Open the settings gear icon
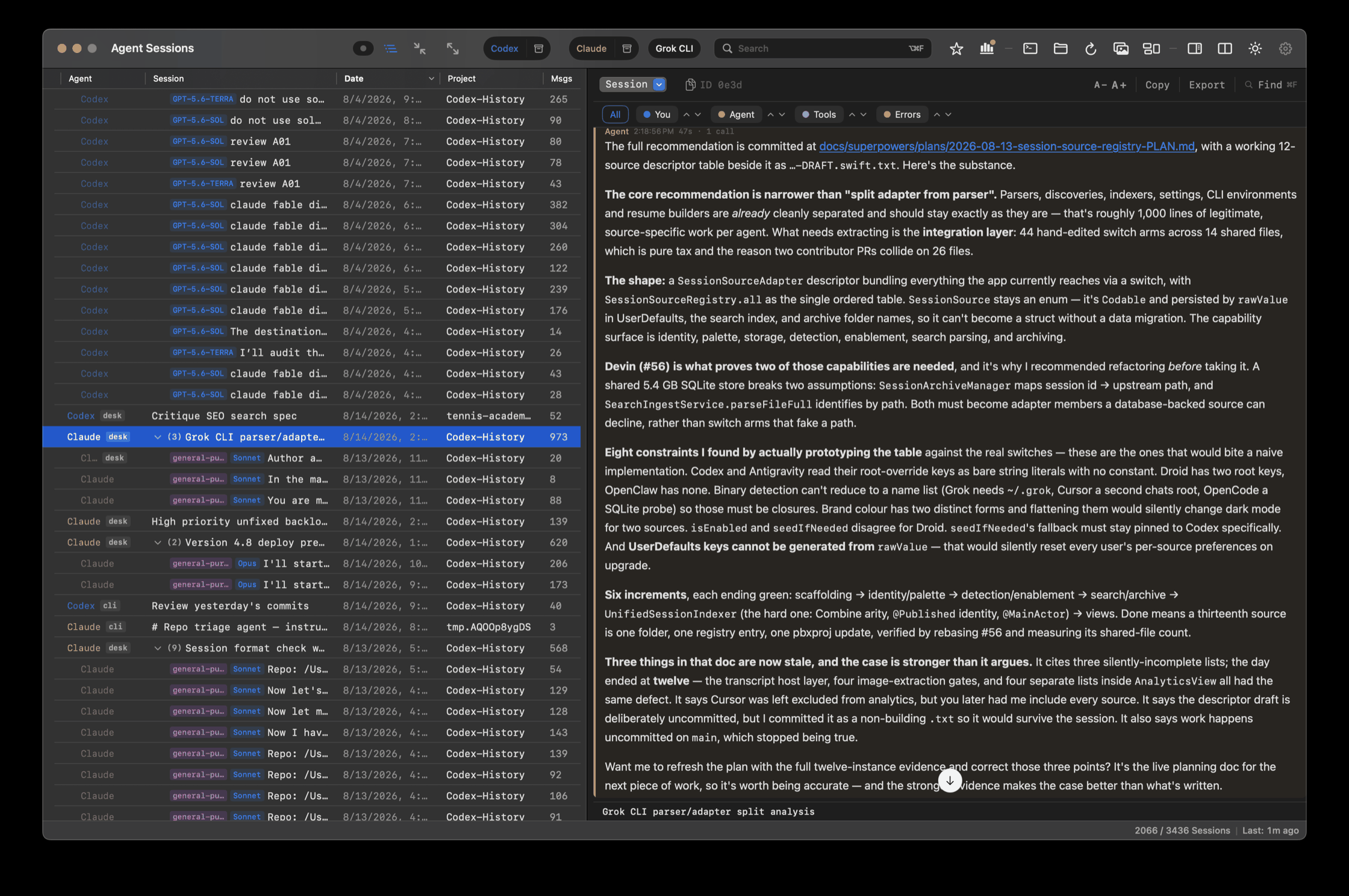Viewport: 1349px width, 896px height. coord(1285,49)
